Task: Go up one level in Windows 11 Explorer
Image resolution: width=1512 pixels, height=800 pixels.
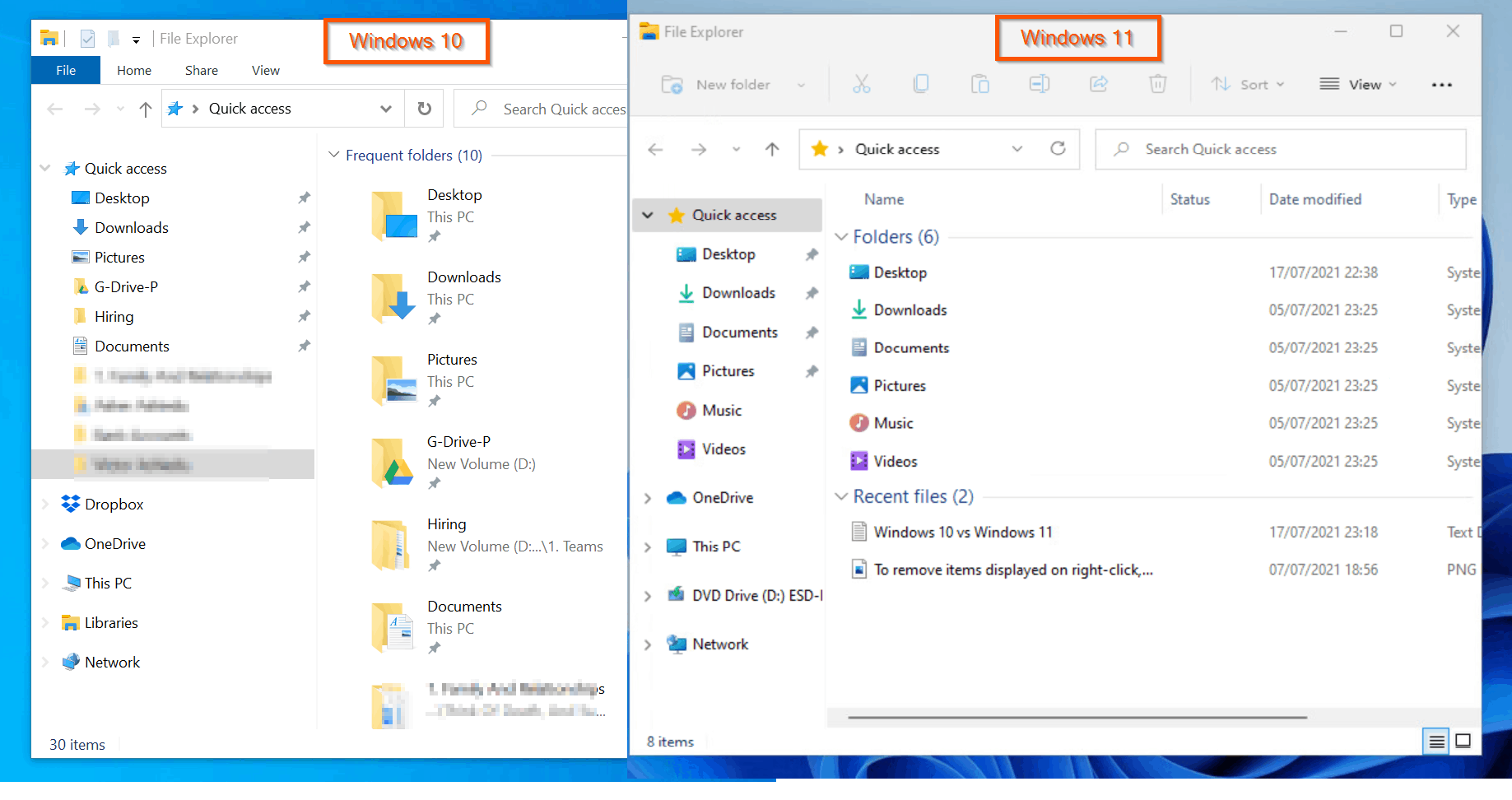Action: pyautogui.click(x=772, y=149)
